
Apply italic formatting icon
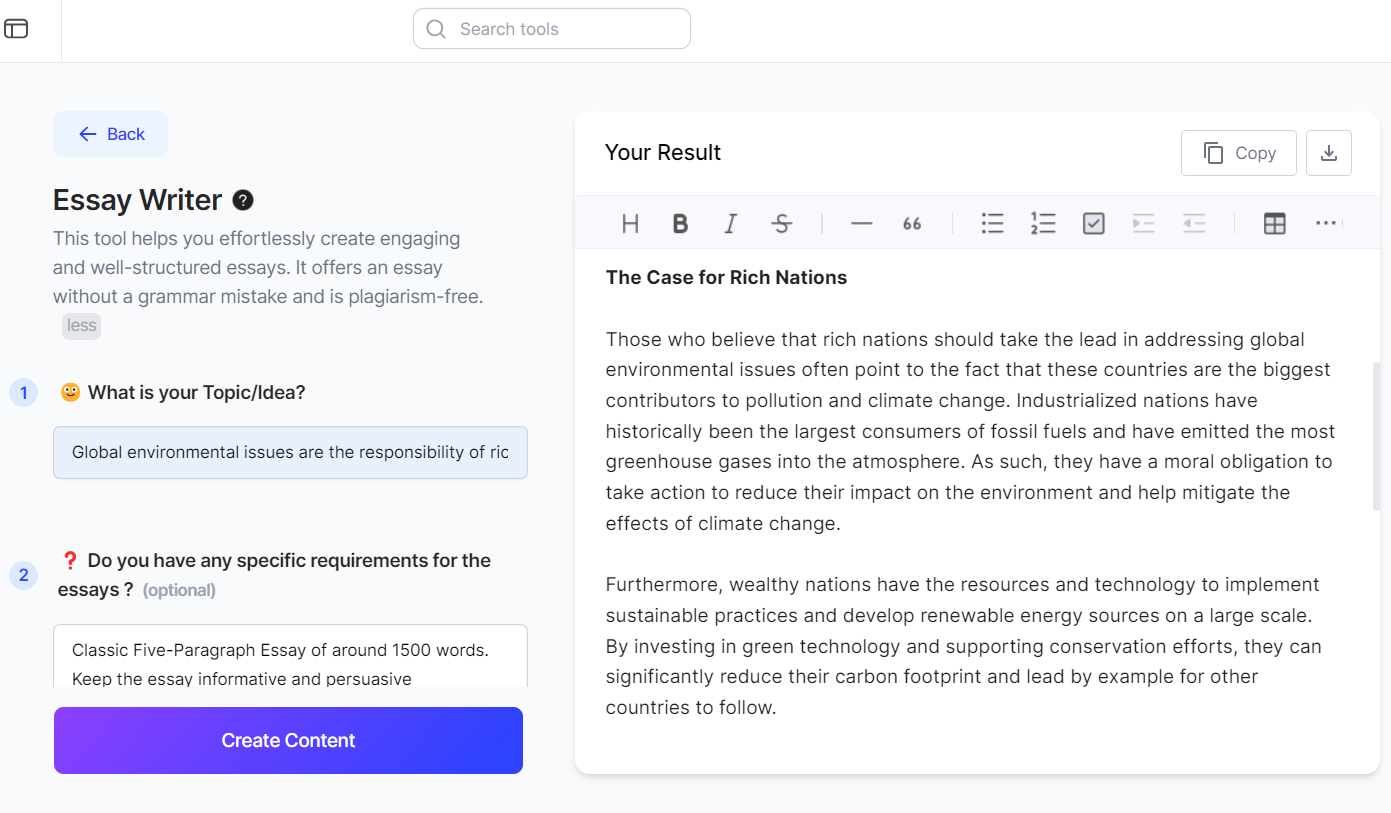(731, 224)
